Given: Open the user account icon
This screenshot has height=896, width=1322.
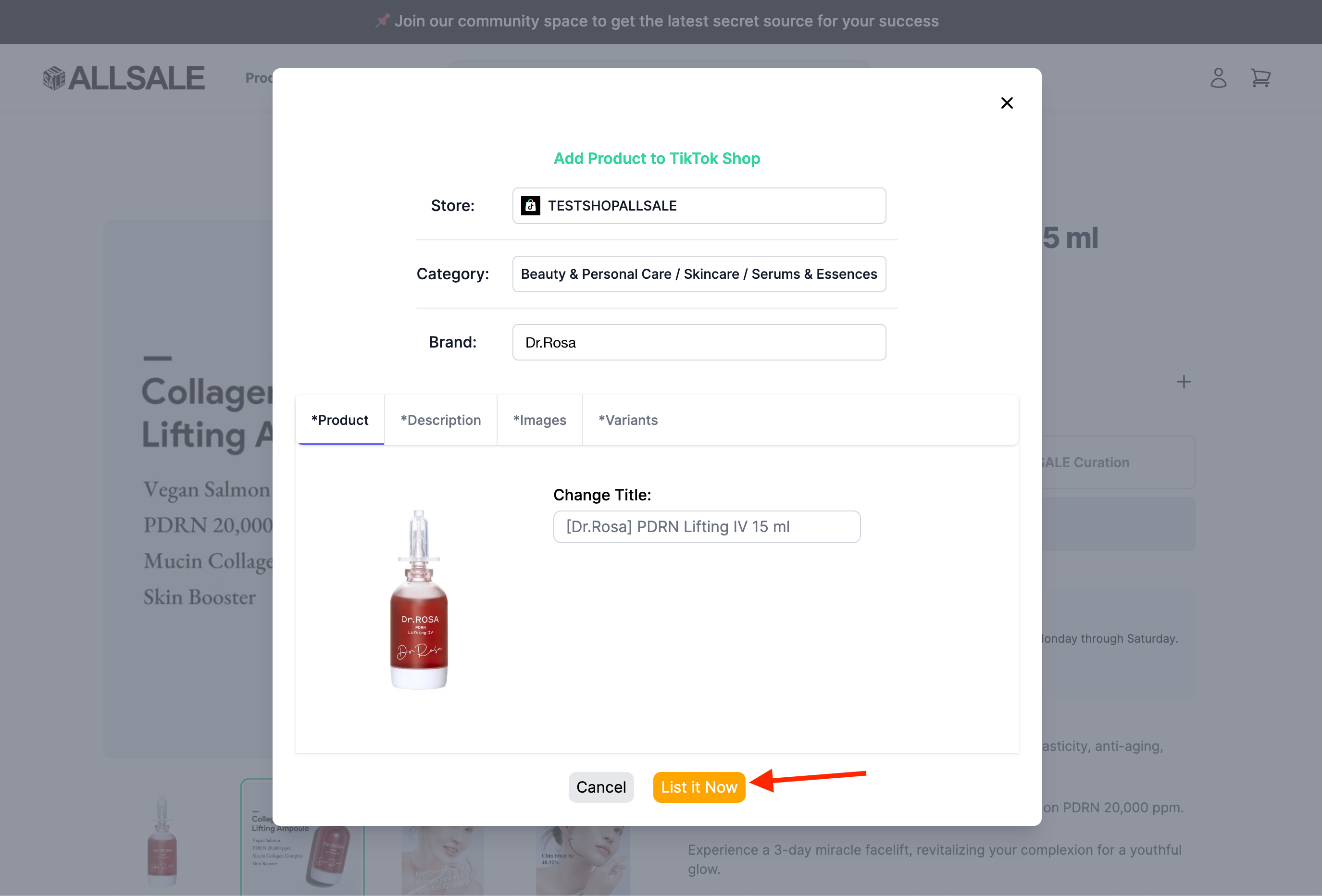Looking at the screenshot, I should point(1218,78).
